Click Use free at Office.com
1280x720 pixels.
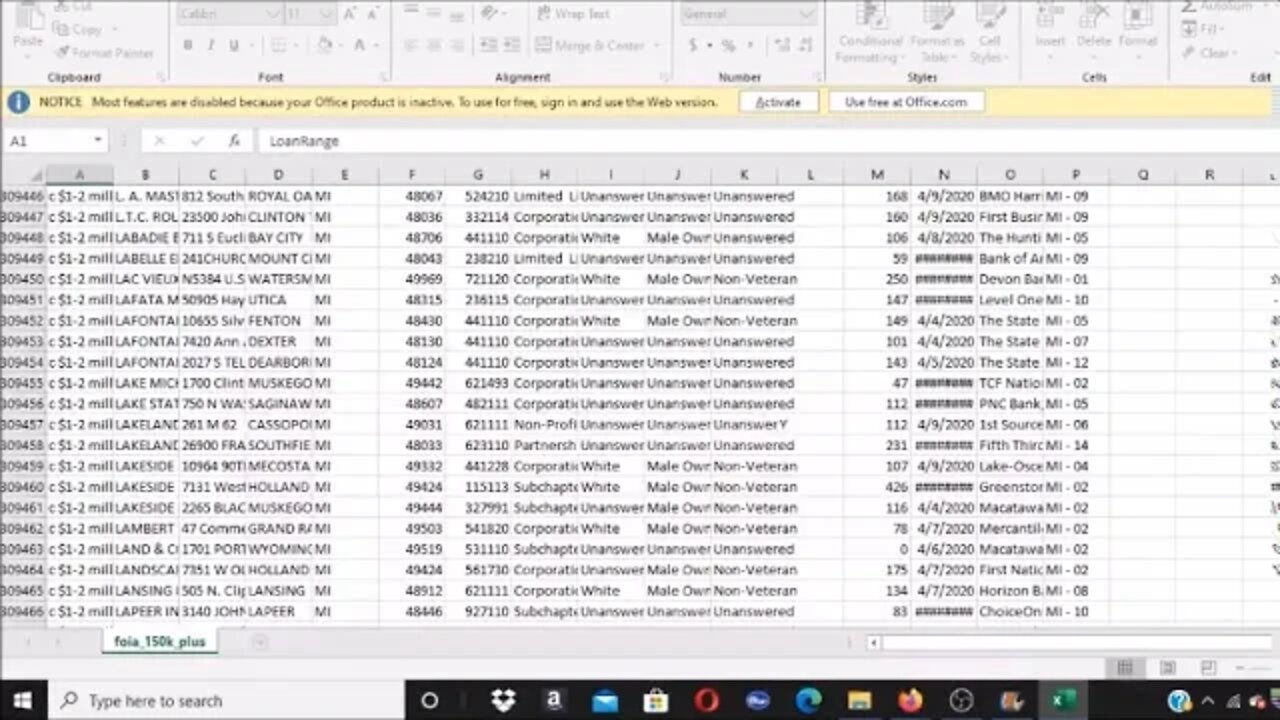point(906,102)
